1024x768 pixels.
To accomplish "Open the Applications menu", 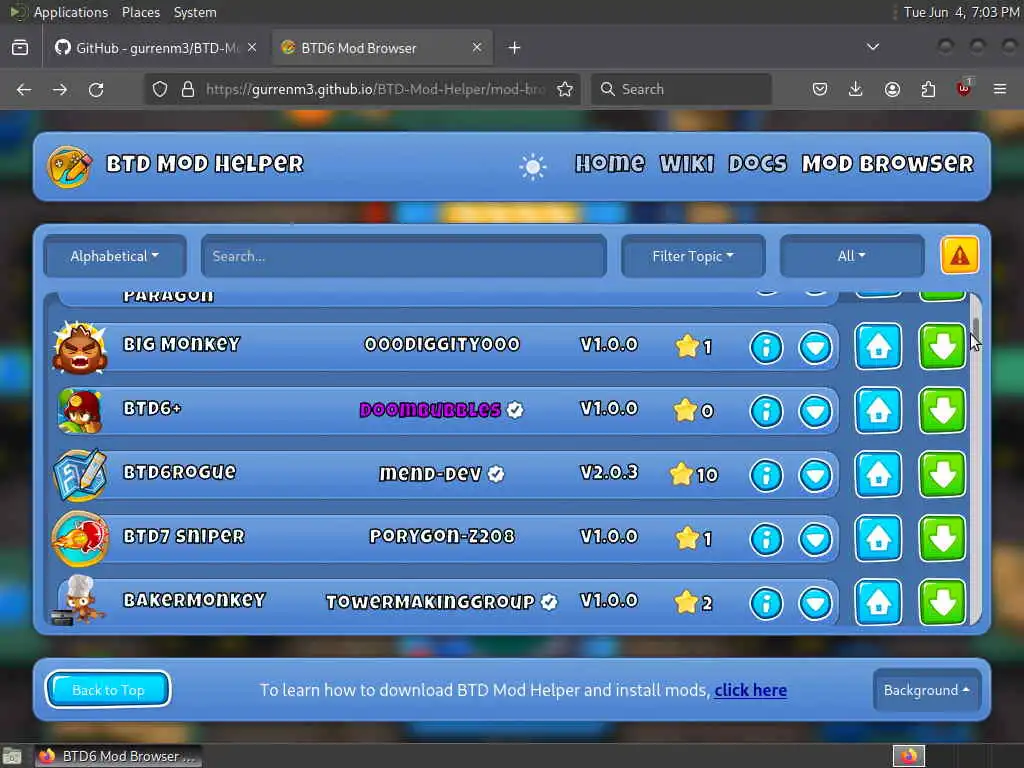I will 71,12.
